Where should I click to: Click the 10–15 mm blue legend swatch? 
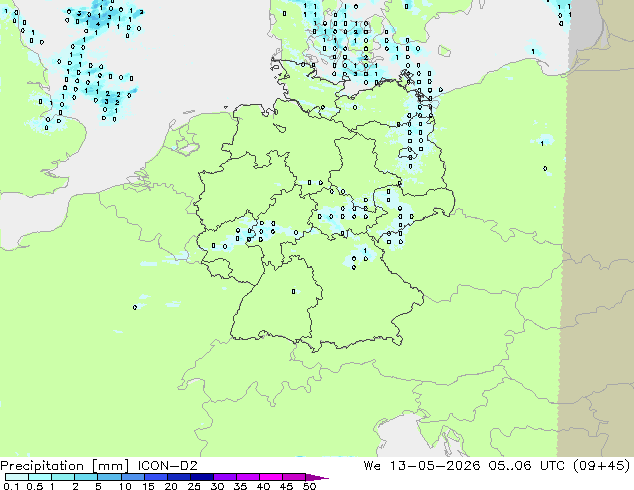(x=133, y=477)
